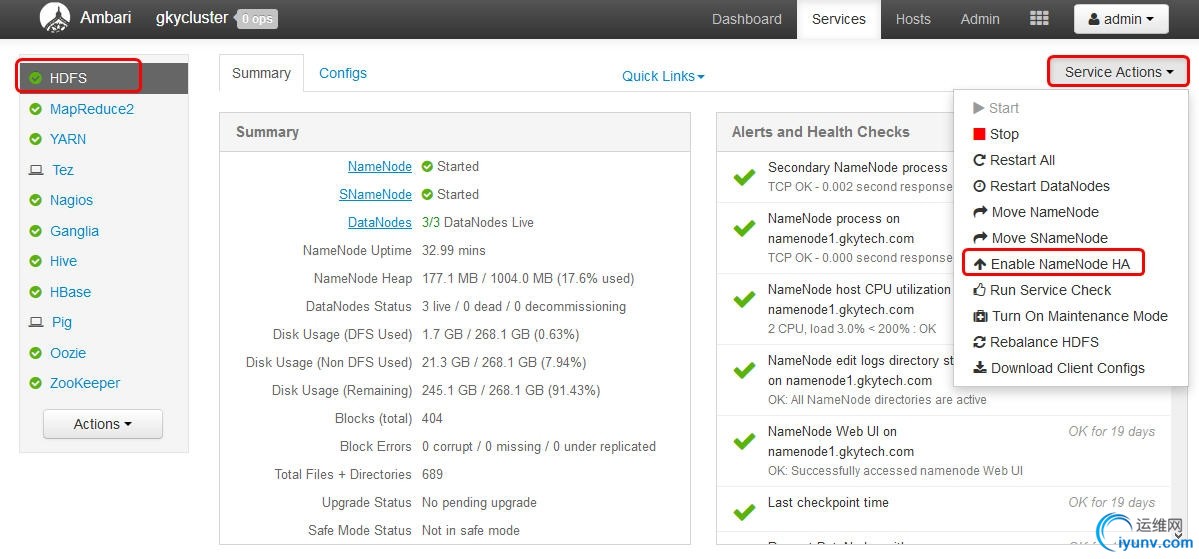Click the Restart All refresh icon
The width and height of the screenshot is (1199, 559).
point(980,160)
